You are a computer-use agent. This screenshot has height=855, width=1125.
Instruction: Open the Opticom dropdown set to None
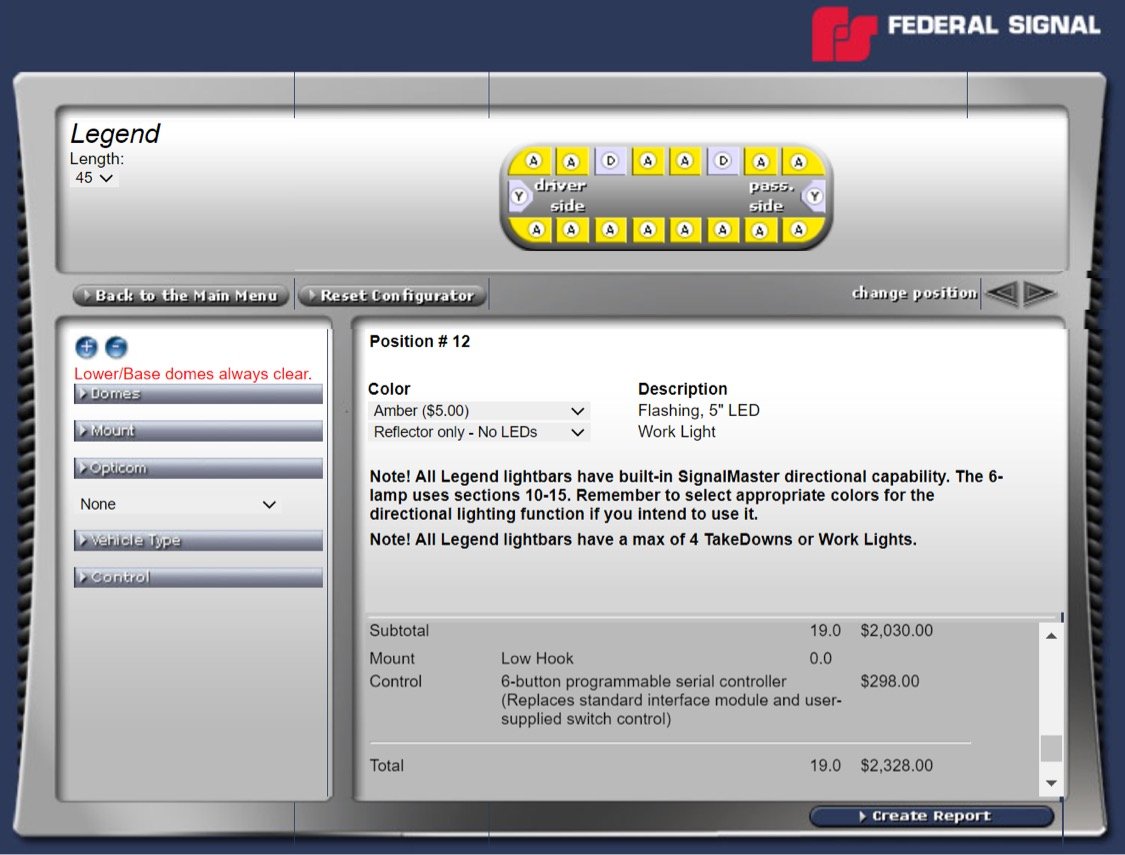[178, 504]
